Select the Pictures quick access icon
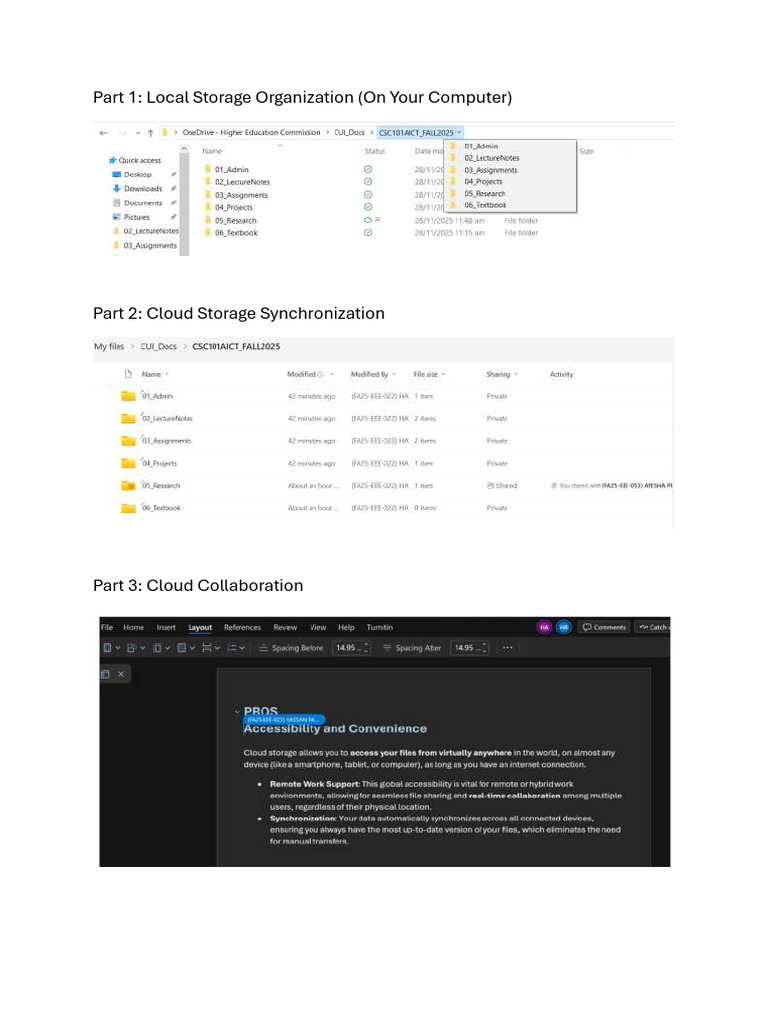Screen dimensions: 768x1024 117,217
